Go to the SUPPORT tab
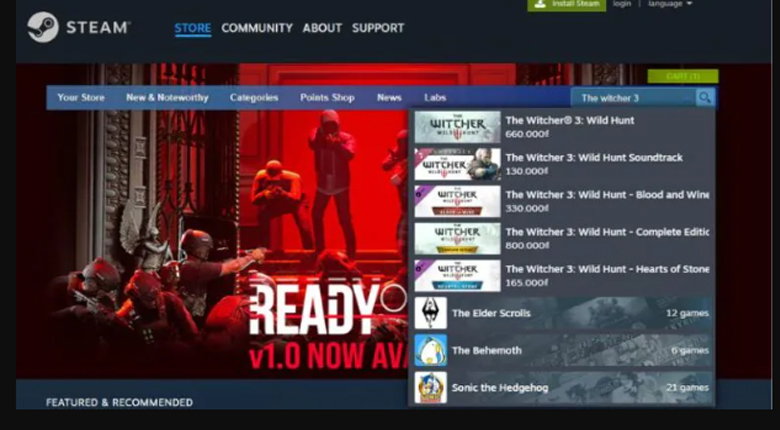The height and width of the screenshot is (430, 780). click(x=378, y=28)
